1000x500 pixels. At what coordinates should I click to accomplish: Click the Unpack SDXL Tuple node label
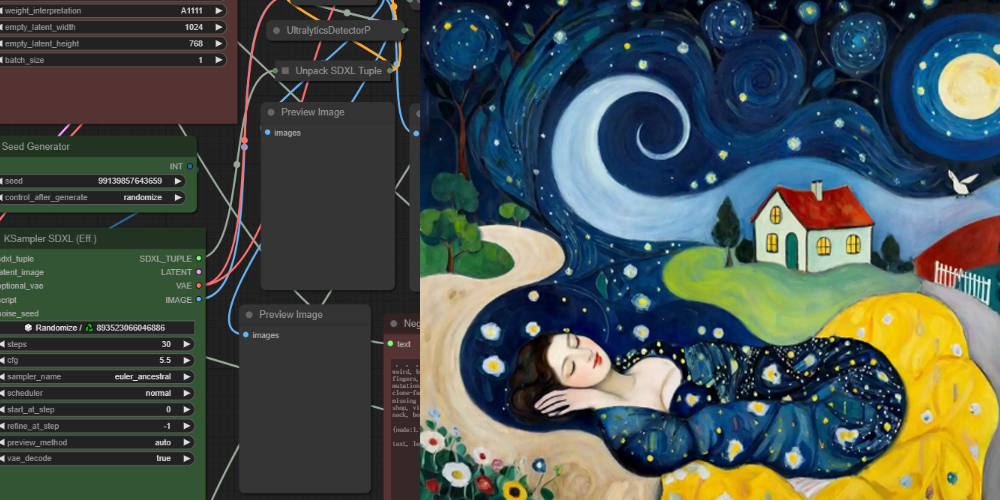(339, 71)
